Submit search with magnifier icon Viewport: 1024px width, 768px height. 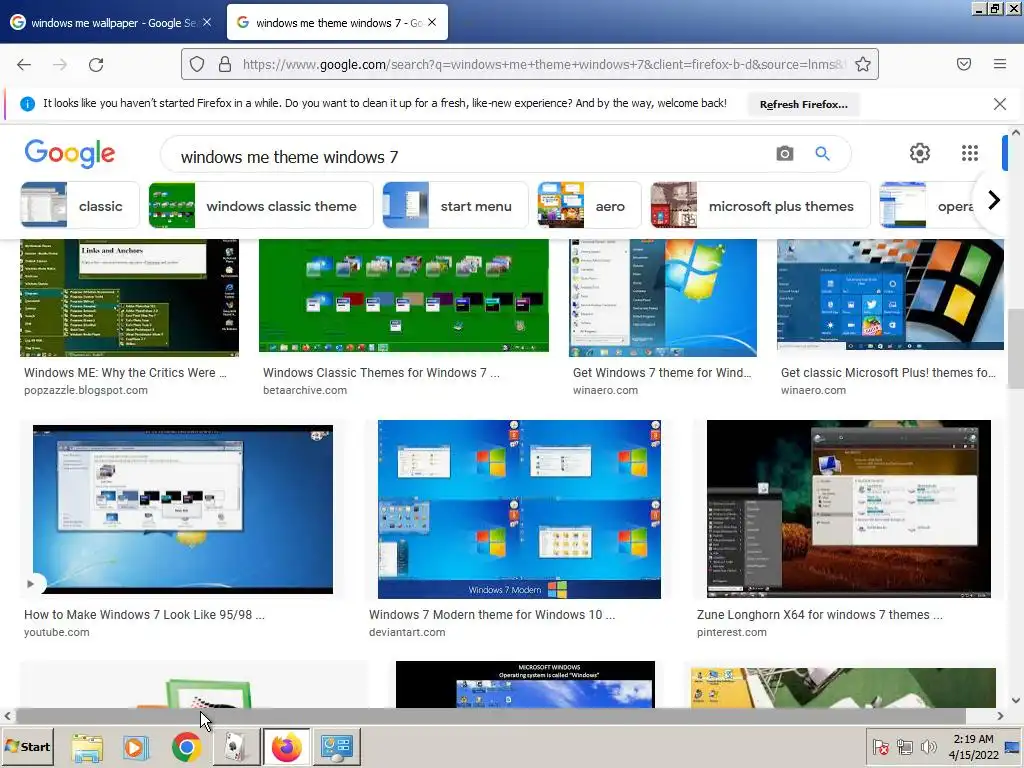pyautogui.click(x=822, y=153)
